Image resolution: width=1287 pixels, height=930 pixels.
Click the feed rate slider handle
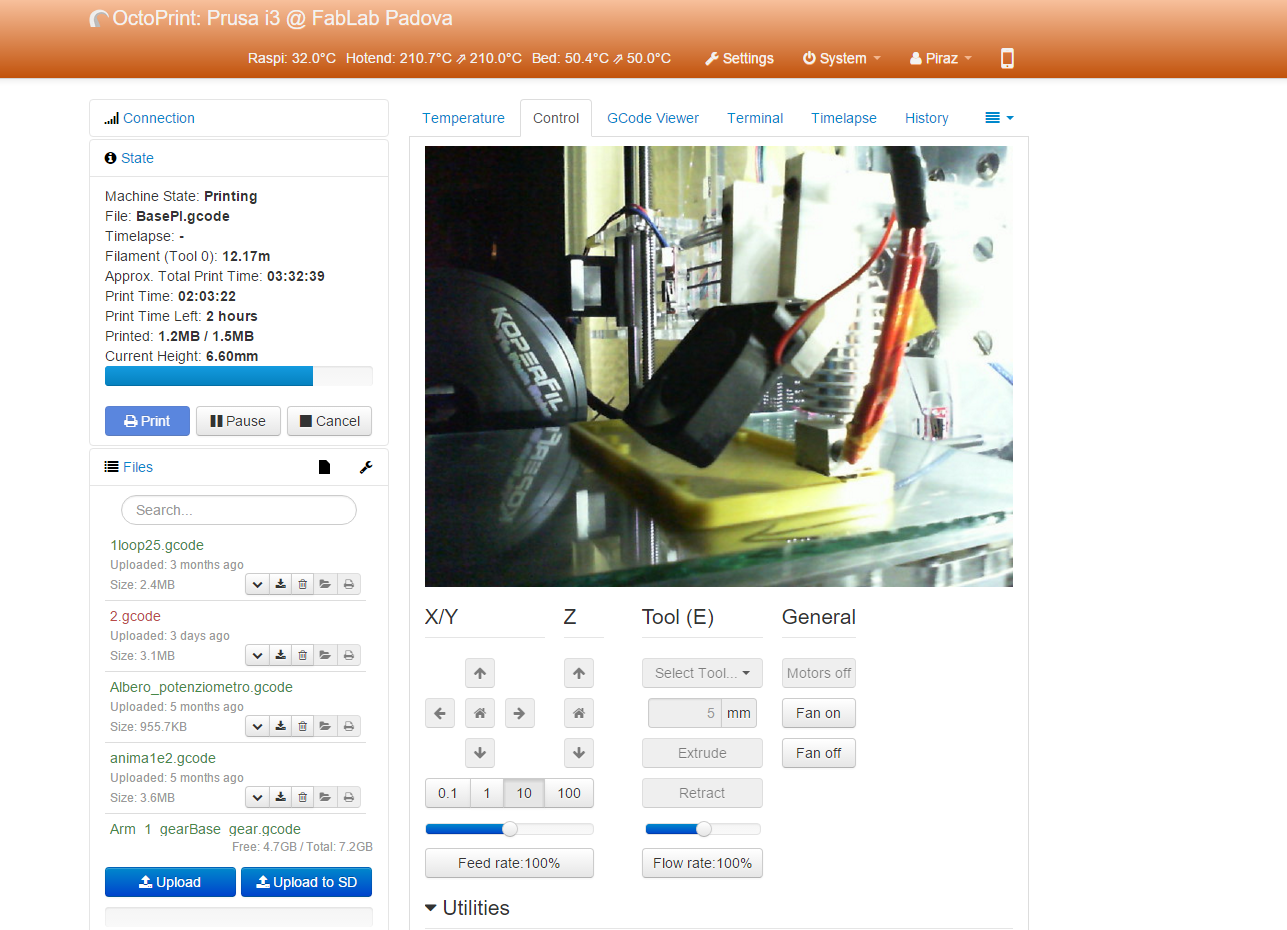(510, 829)
